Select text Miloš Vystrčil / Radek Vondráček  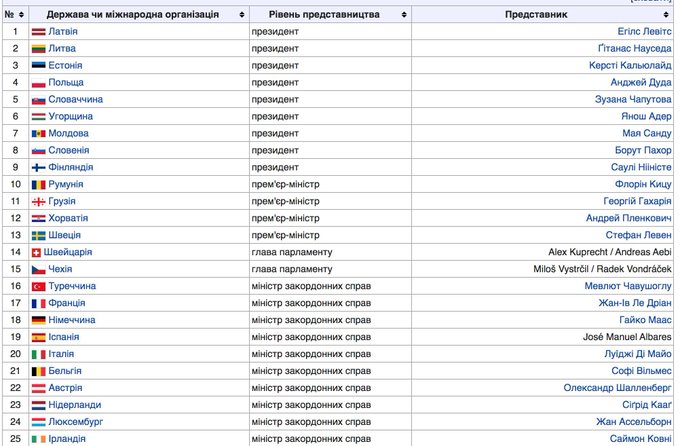pyautogui.click(x=602, y=269)
